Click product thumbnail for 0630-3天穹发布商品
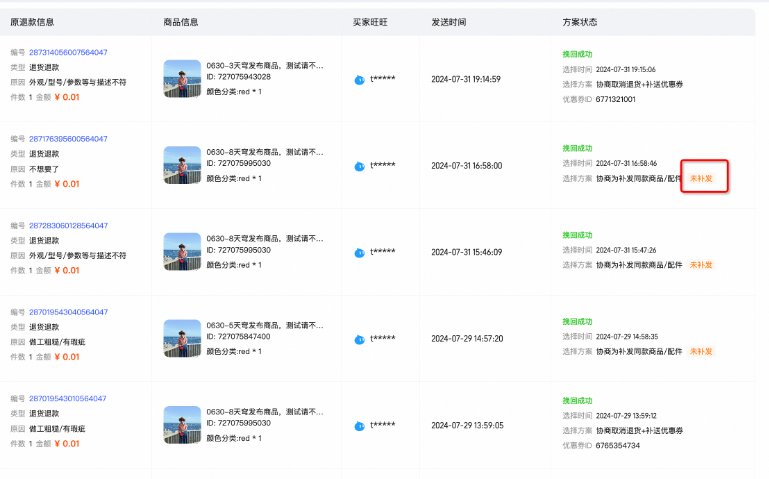 click(x=182, y=79)
